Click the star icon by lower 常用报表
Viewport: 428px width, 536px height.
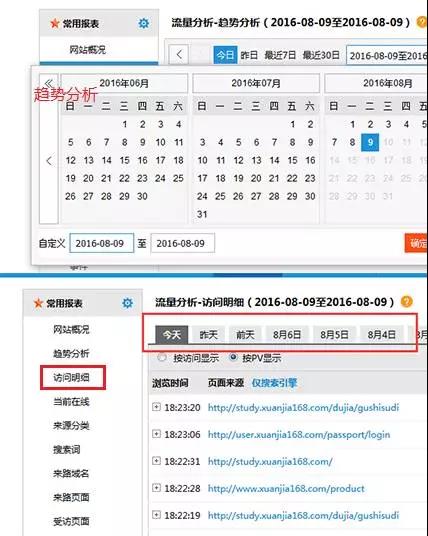tap(38, 303)
